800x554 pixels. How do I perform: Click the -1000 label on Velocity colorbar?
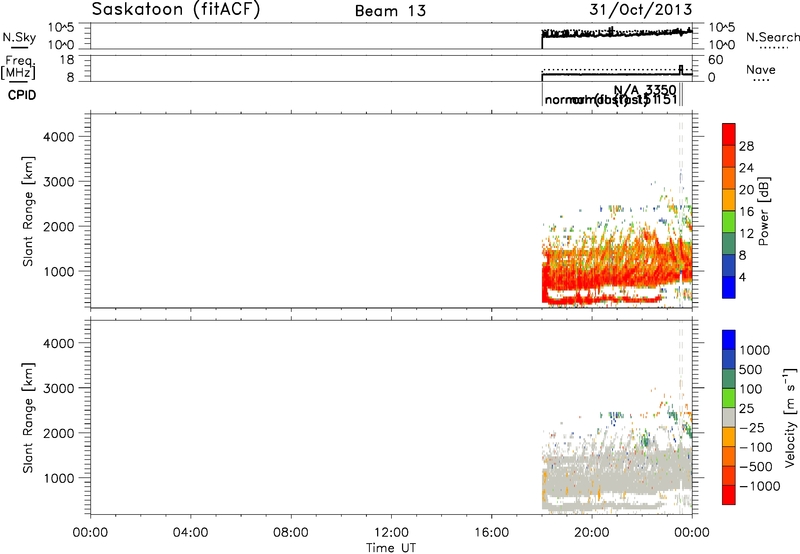click(x=759, y=486)
